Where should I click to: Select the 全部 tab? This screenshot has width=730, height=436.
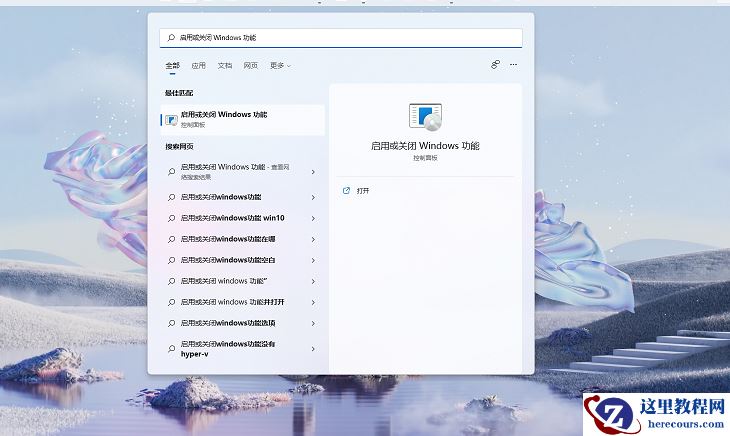click(172, 66)
